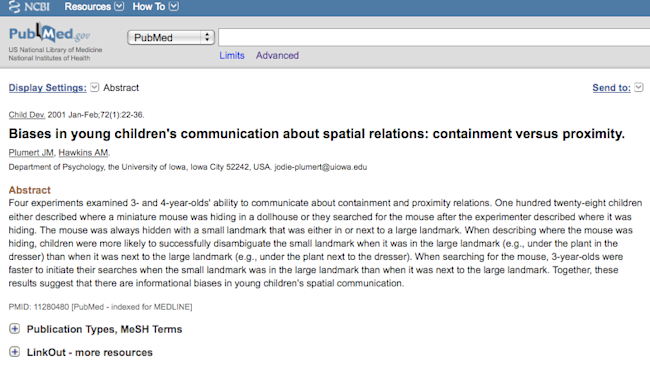Click the Advanced search link
Image resolution: width=650 pixels, height=366 pixels.
[x=277, y=56]
